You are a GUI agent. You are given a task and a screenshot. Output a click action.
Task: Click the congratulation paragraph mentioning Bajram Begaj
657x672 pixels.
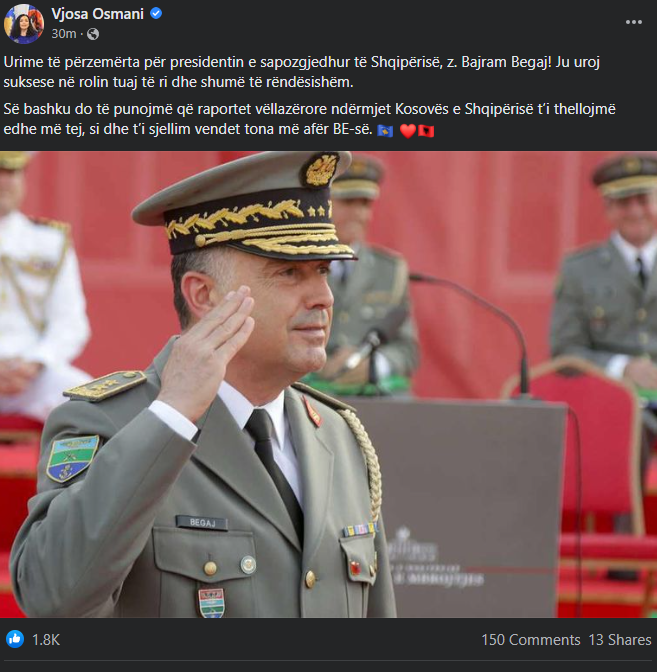(x=302, y=72)
